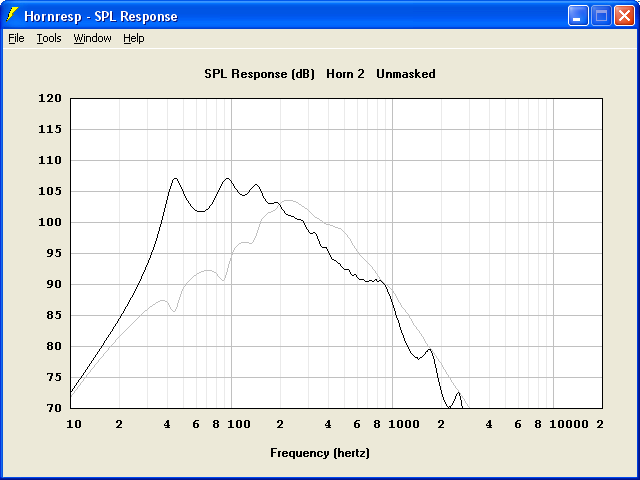
Task: Open the File menu
Action: point(16,38)
